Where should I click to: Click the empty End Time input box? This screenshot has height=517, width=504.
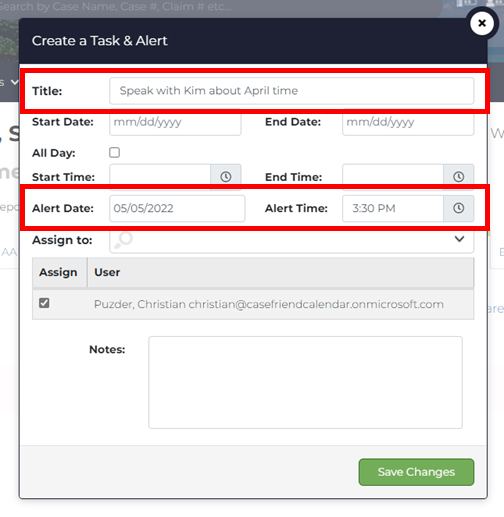(x=393, y=177)
